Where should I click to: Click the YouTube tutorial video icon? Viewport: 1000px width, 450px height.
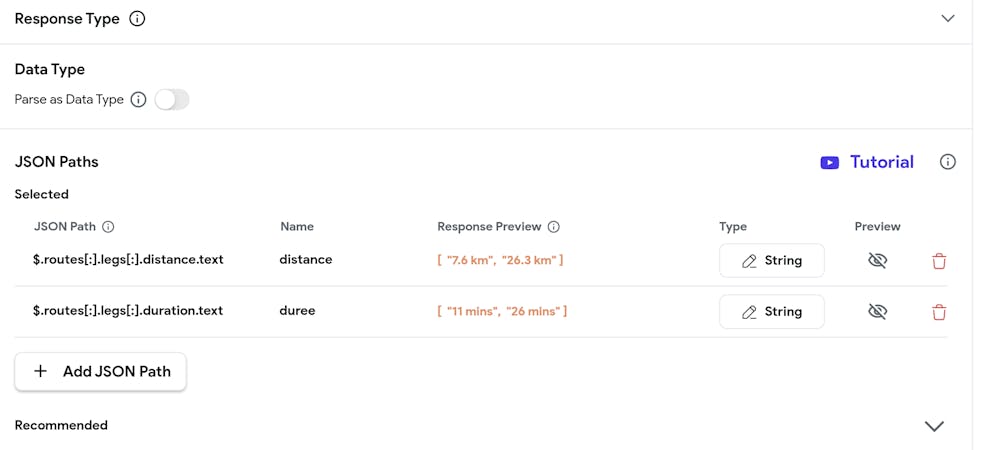coord(829,162)
